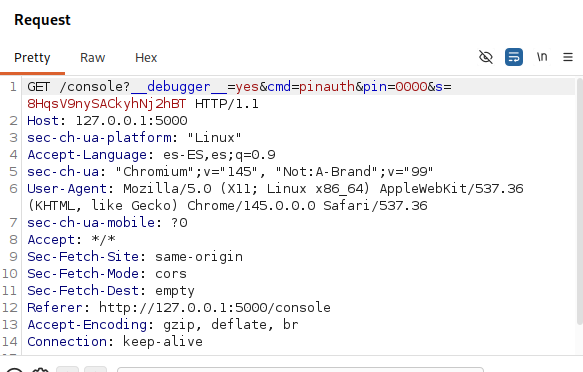Screen dimensions: 583x372
Task: Click the pinauth cmd value
Action: (327, 87)
